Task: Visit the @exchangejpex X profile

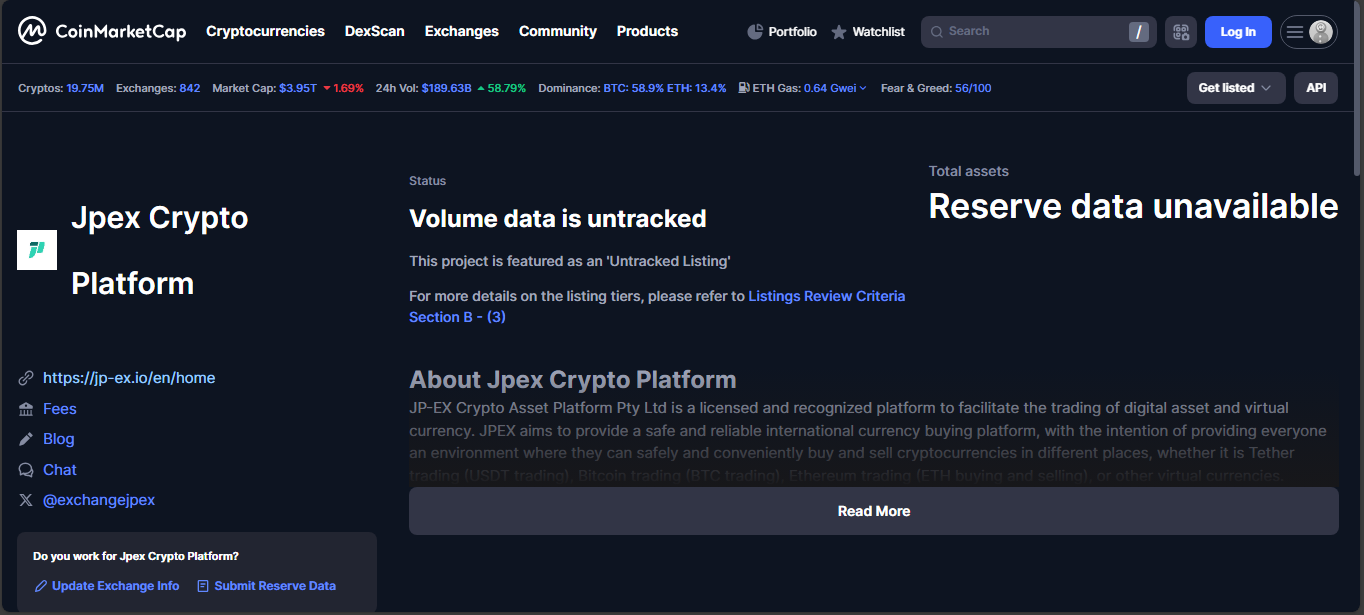Action: 98,500
